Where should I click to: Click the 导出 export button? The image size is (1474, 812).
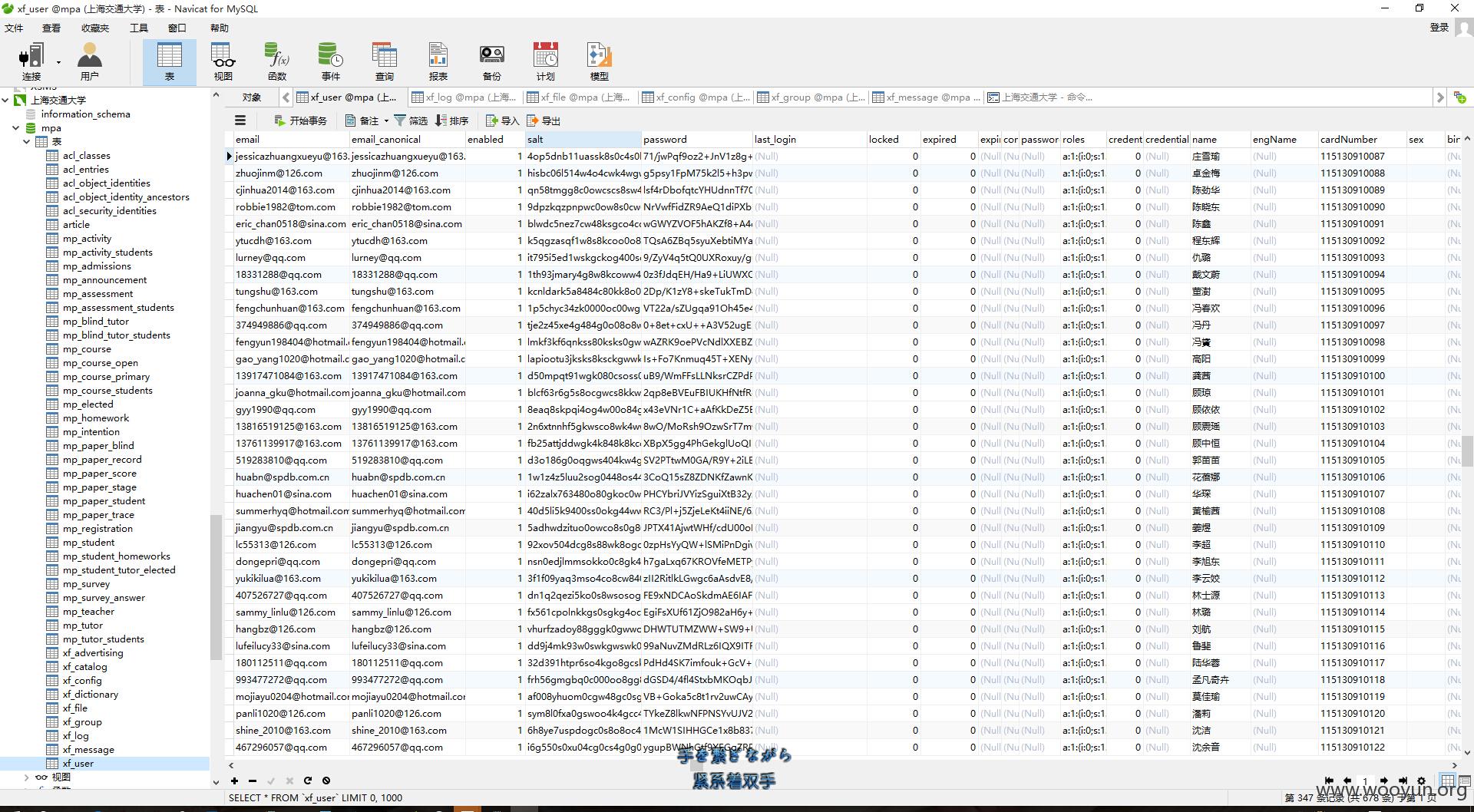point(544,120)
